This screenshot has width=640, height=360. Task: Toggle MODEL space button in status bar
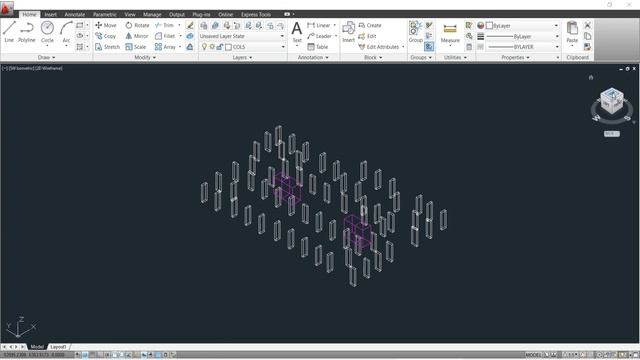click(533, 355)
